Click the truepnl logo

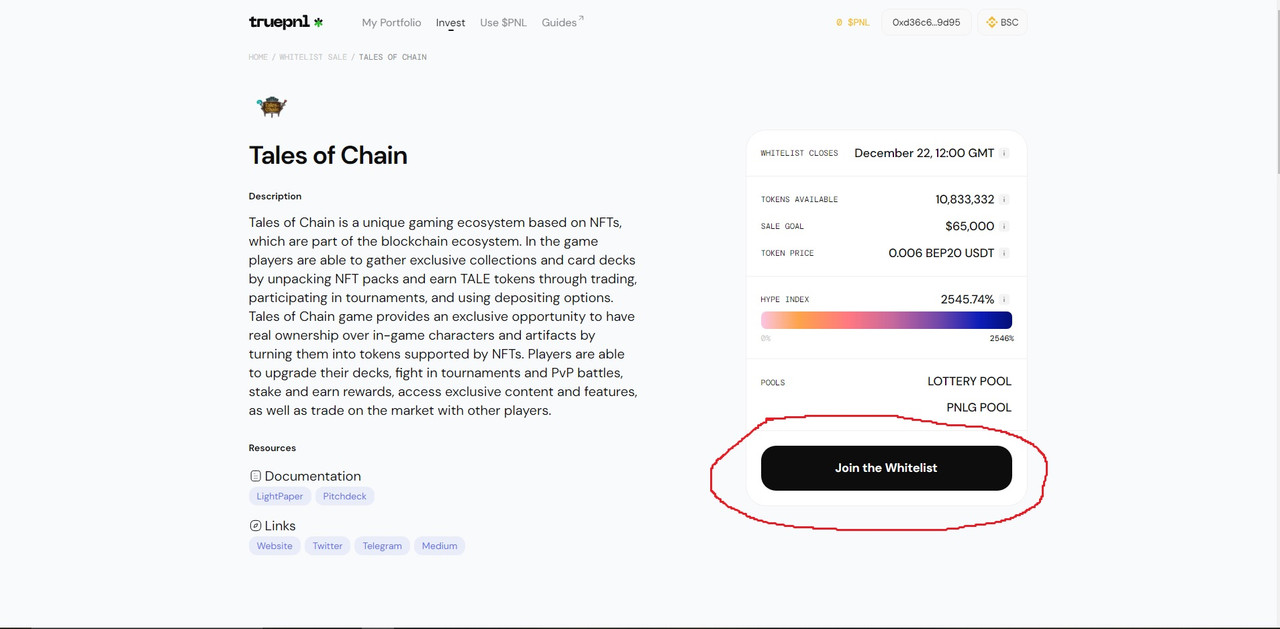point(286,22)
